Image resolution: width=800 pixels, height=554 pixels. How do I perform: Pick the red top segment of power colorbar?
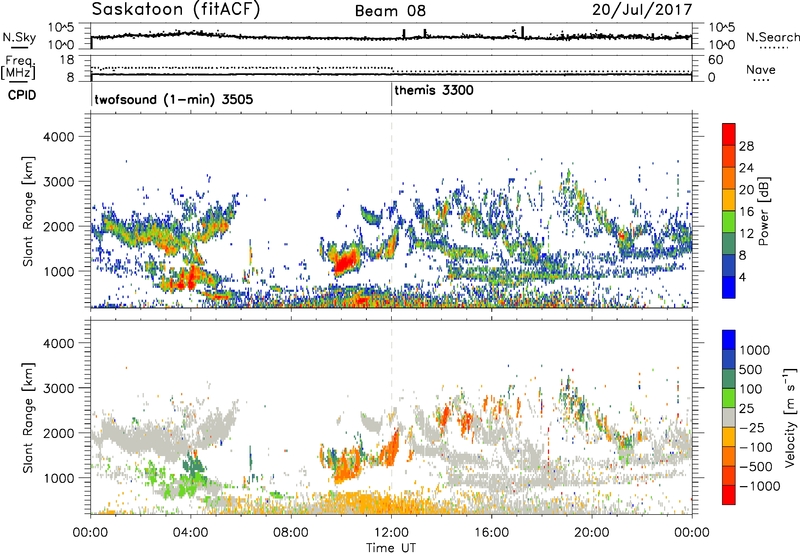pyautogui.click(x=729, y=134)
